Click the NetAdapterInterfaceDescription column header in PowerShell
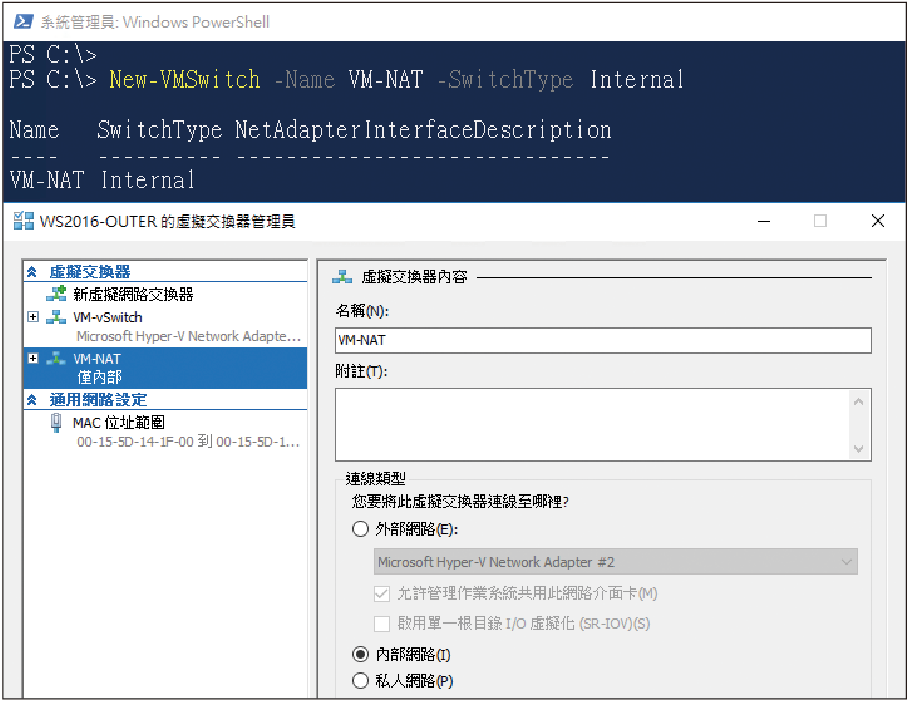Image resolution: width=910 pixels, height=703 pixels. (423, 130)
